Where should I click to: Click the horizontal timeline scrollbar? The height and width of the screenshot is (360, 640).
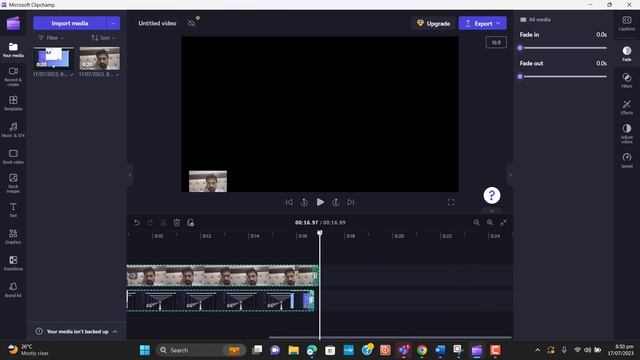390,338
